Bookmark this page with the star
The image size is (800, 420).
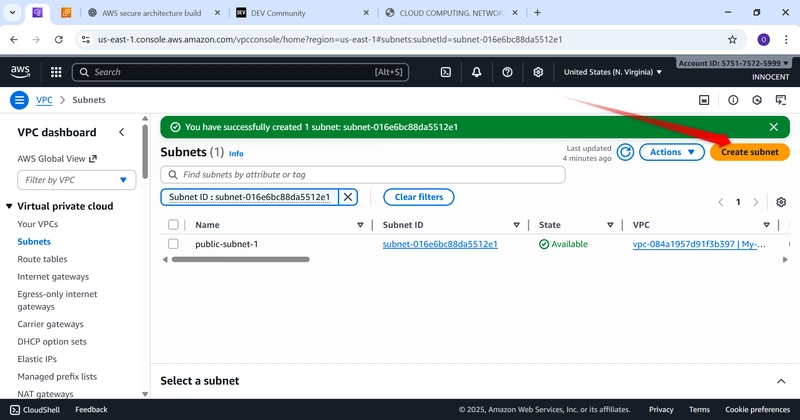tap(732, 39)
